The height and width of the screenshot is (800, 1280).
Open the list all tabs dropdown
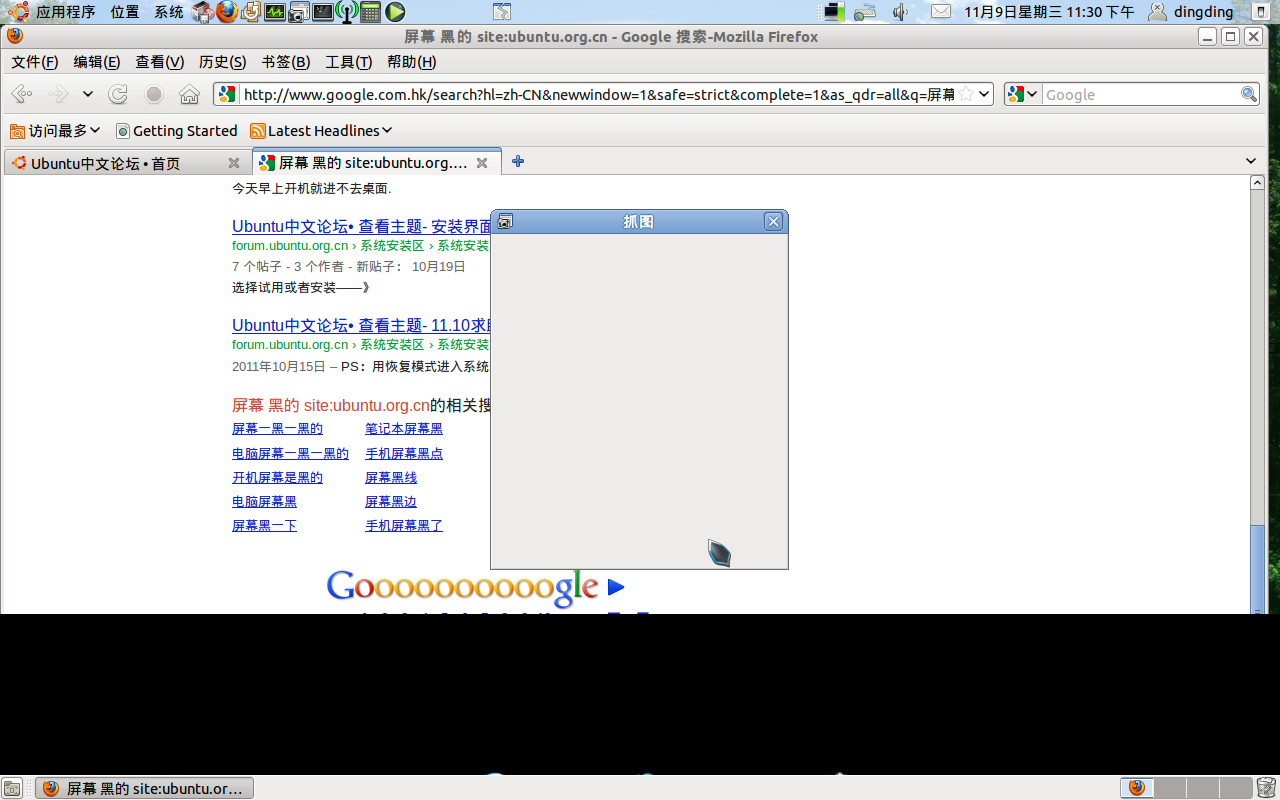(x=1251, y=161)
